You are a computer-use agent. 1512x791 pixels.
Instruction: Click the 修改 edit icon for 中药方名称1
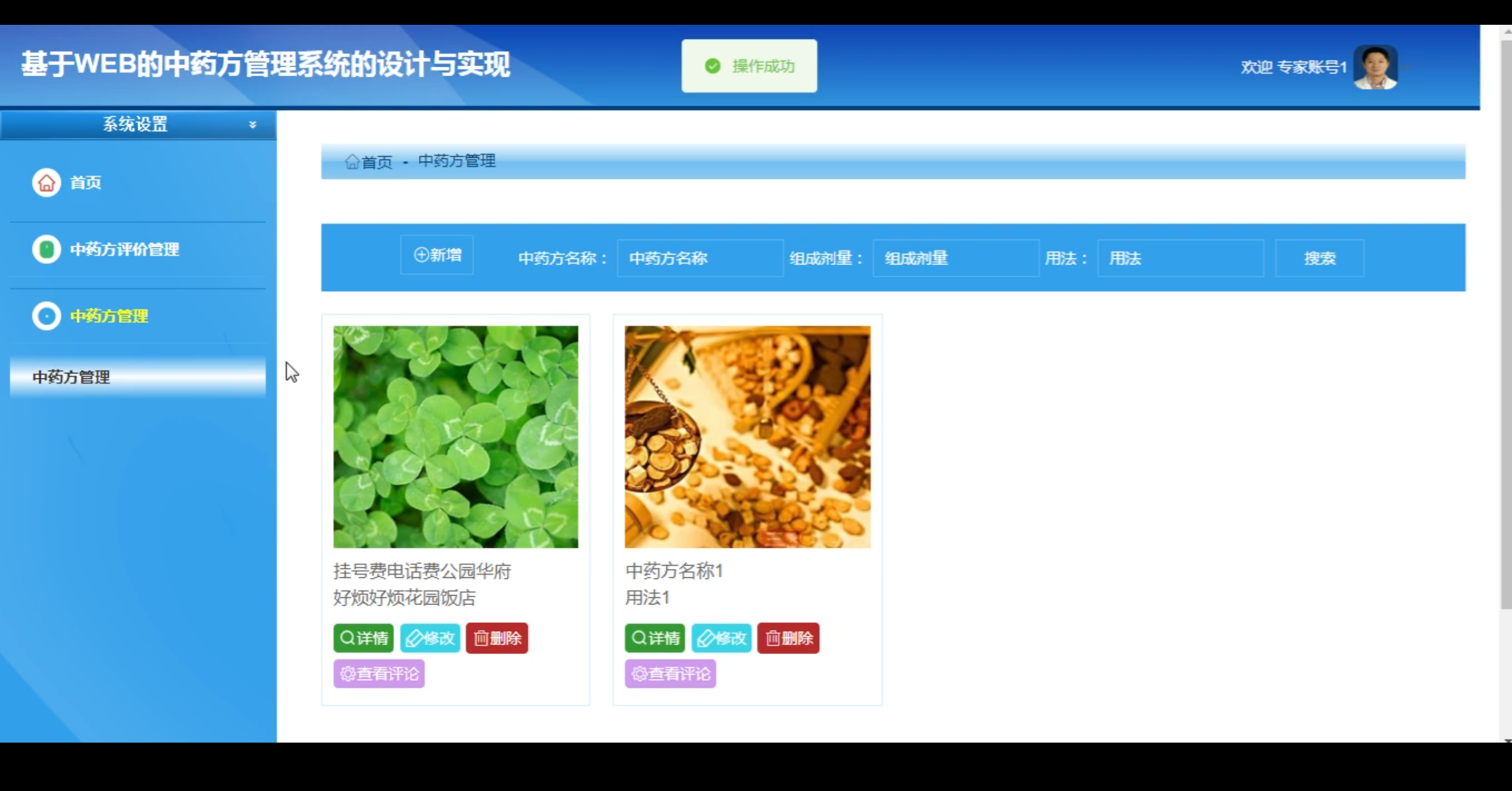click(x=722, y=638)
